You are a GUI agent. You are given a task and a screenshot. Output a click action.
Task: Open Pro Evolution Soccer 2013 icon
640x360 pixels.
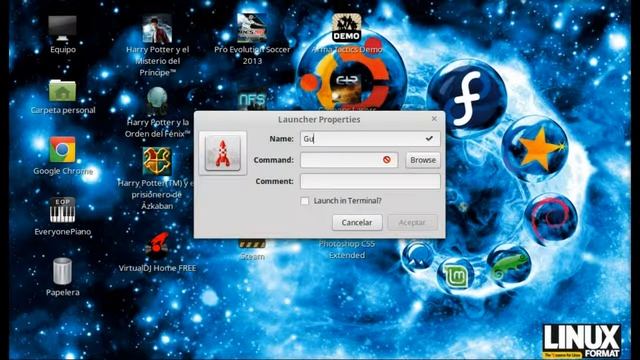(252, 28)
